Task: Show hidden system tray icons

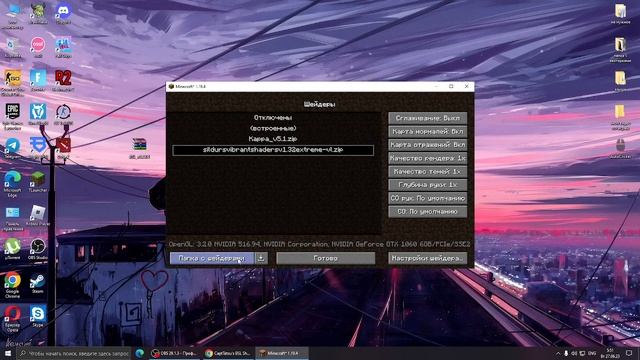Action: (x=558, y=353)
